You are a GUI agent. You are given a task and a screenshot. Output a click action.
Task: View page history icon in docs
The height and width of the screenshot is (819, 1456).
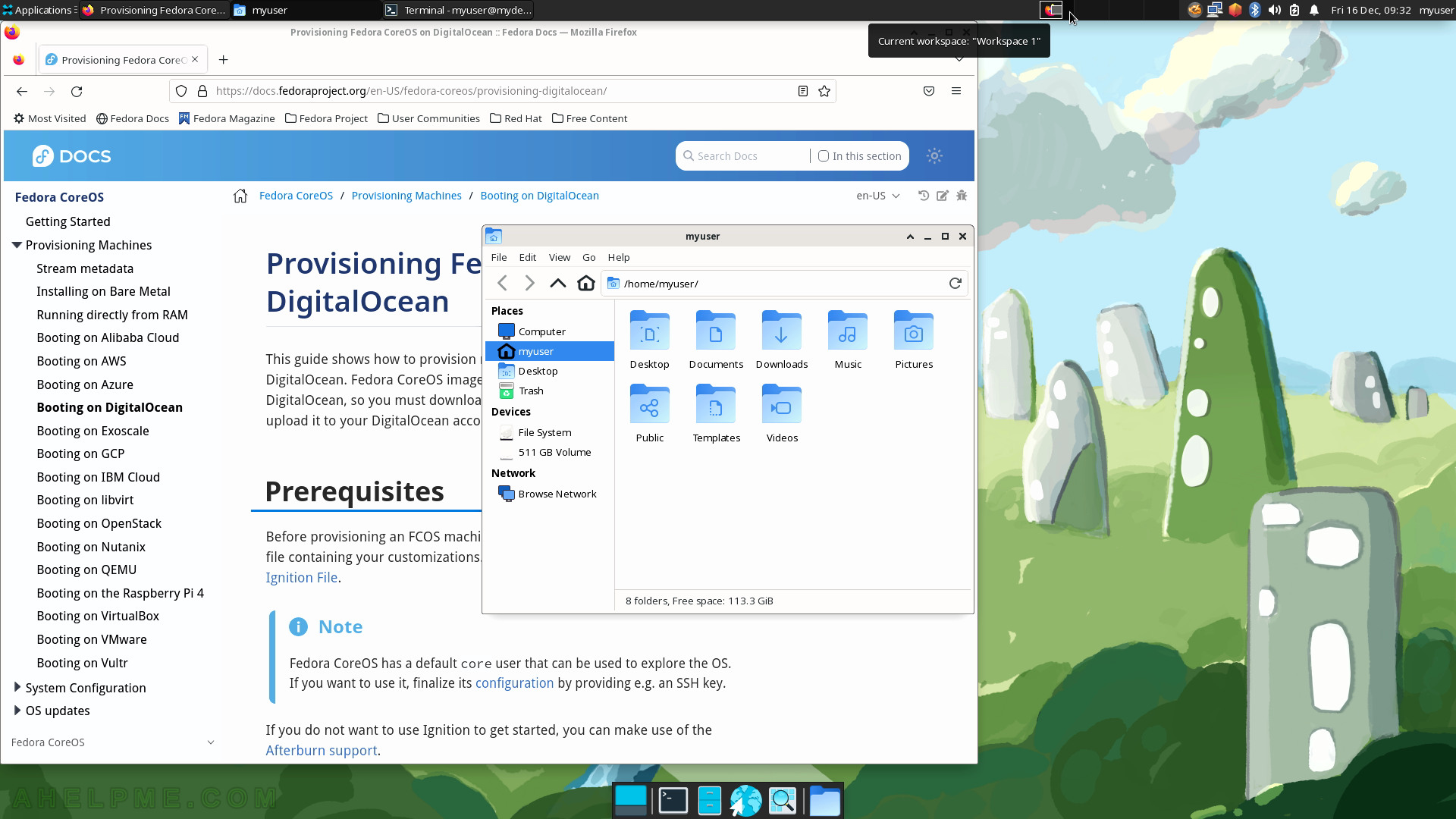click(x=924, y=196)
